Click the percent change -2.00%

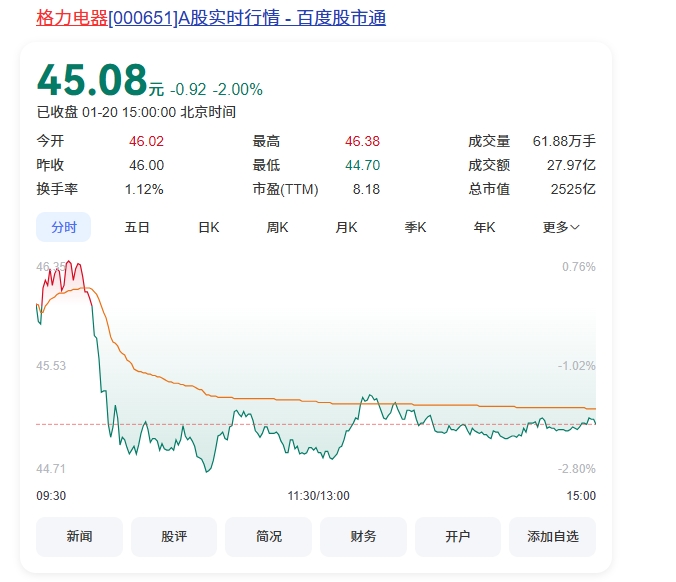tap(238, 90)
